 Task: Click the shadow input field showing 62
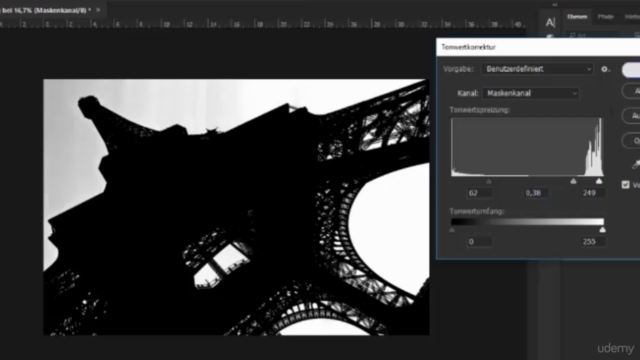coord(479,193)
